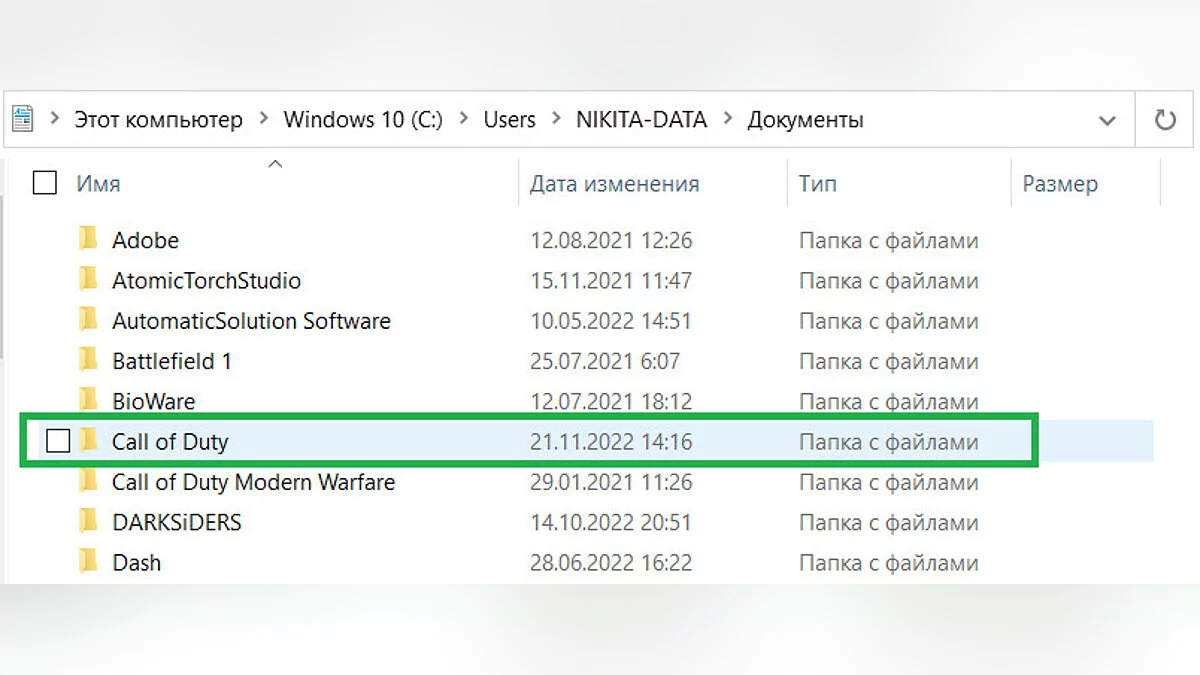Check the Call of Duty row checkbox
The image size is (1200, 675).
coord(58,441)
